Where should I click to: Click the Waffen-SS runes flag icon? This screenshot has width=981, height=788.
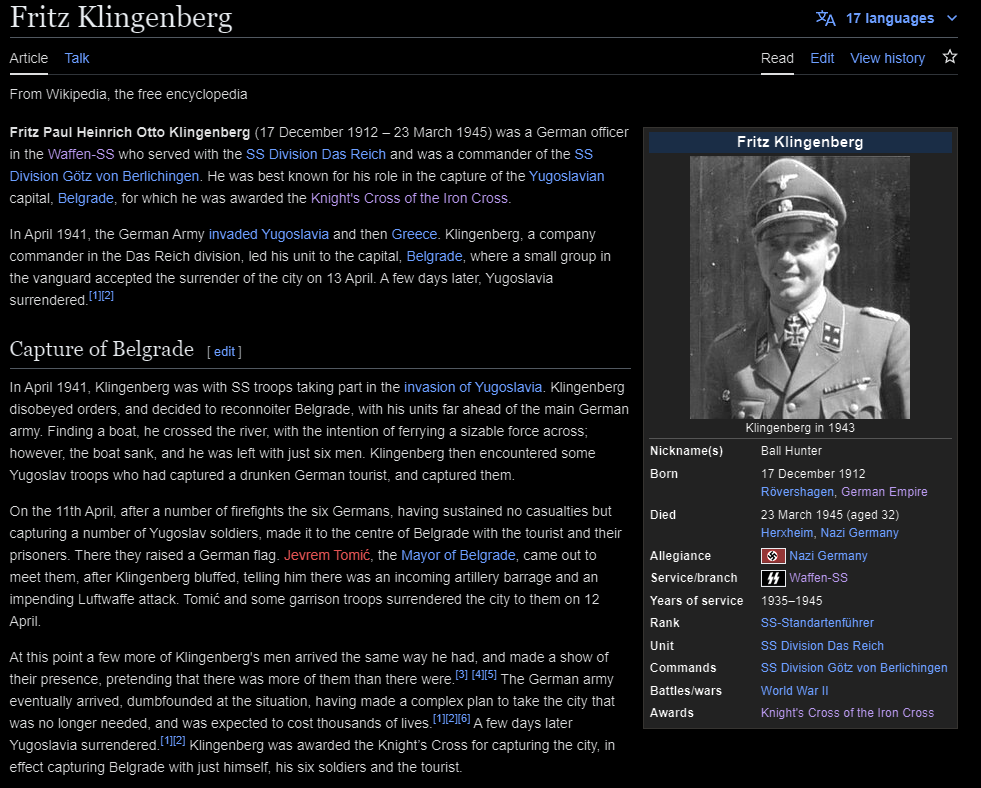coord(773,578)
